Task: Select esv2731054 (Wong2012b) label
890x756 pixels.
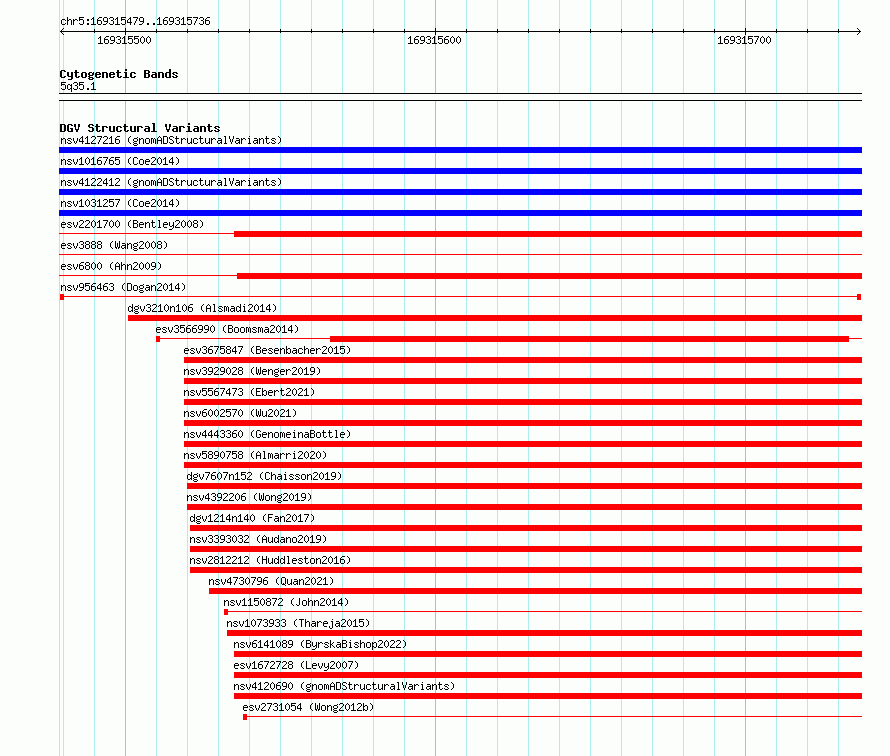Action: (x=308, y=707)
